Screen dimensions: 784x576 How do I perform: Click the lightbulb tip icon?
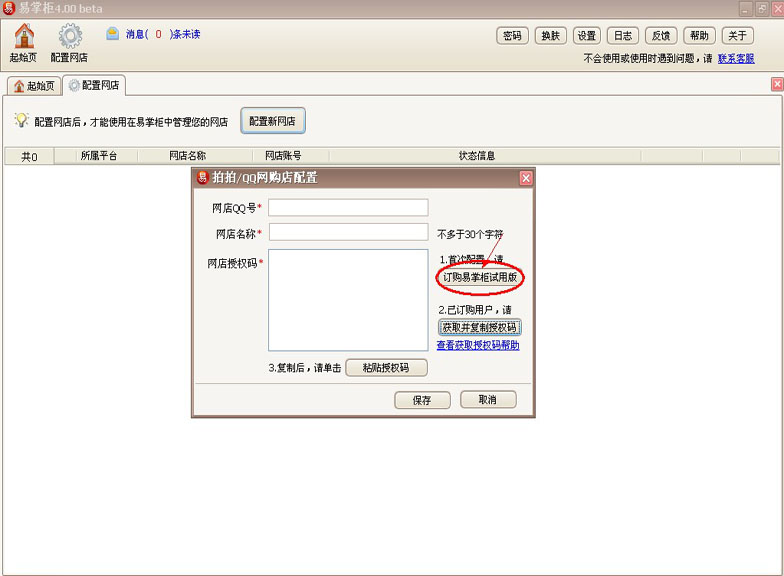[x=21, y=120]
